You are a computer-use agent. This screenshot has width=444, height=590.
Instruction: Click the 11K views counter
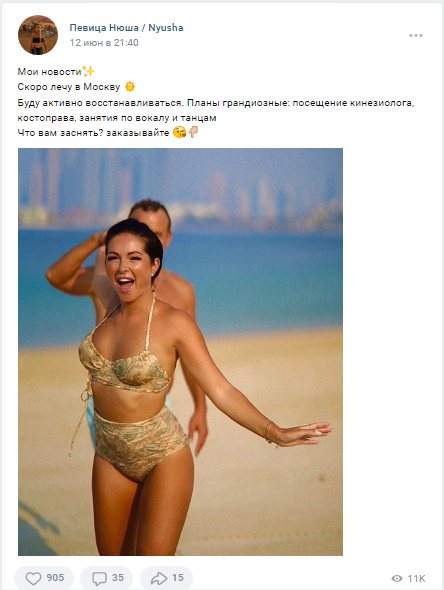coord(416,578)
